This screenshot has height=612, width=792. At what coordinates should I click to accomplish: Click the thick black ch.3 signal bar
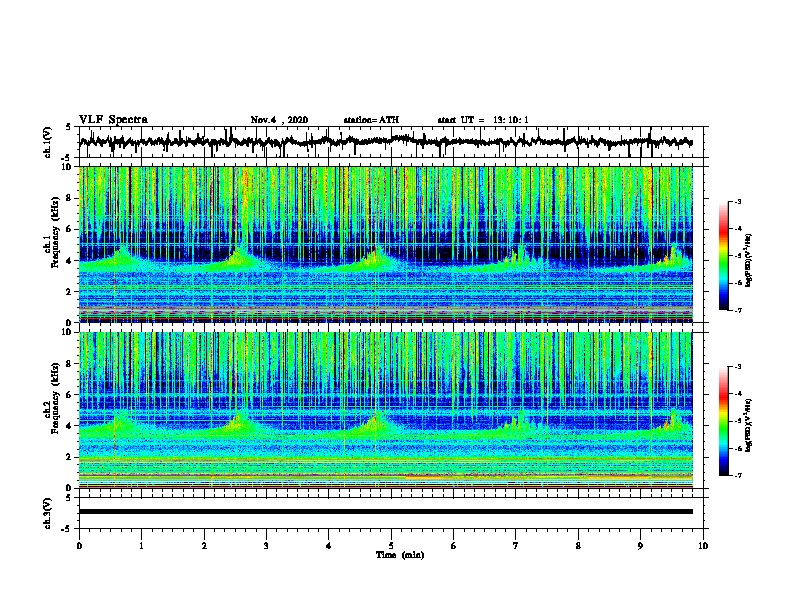[x=386, y=512]
